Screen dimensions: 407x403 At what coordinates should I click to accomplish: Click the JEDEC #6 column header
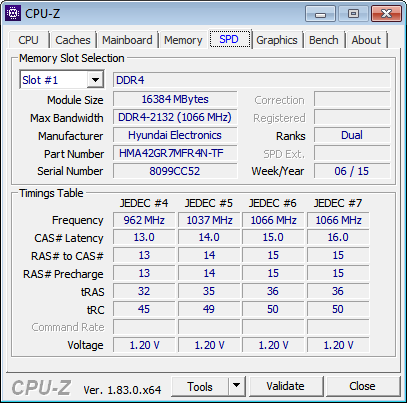click(x=273, y=203)
